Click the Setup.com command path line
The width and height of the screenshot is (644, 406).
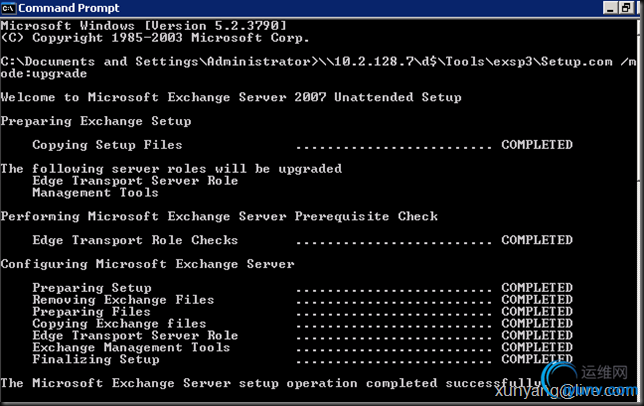(318, 62)
